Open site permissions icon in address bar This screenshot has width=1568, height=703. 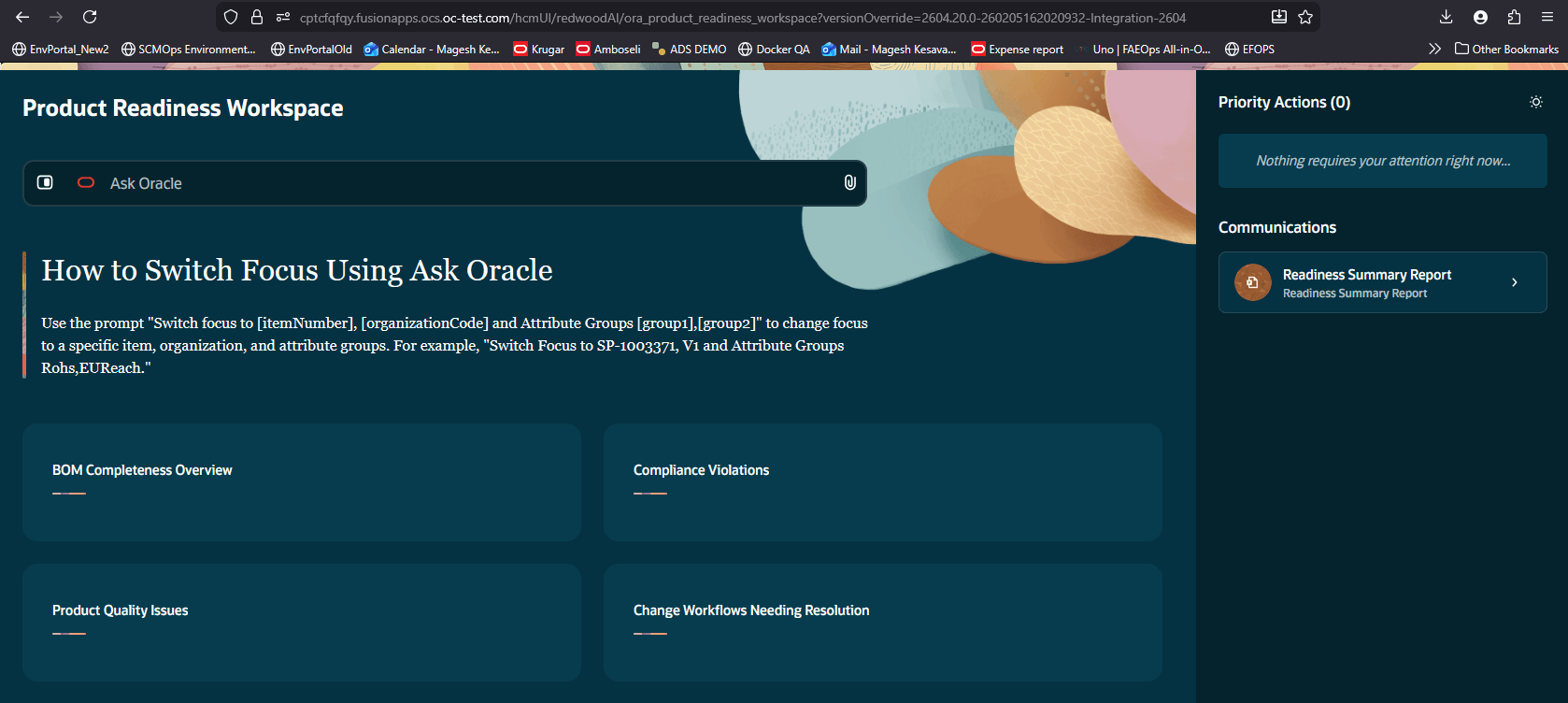tap(283, 17)
